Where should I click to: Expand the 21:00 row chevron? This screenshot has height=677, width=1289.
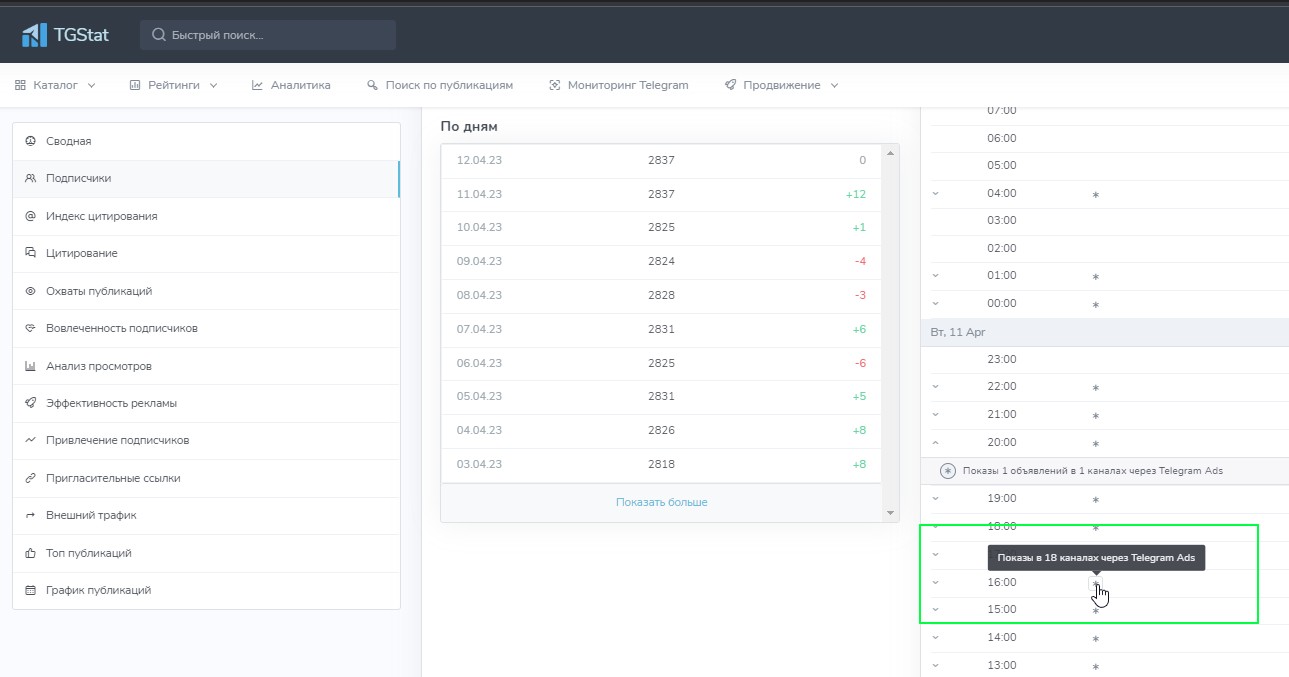[x=936, y=414]
